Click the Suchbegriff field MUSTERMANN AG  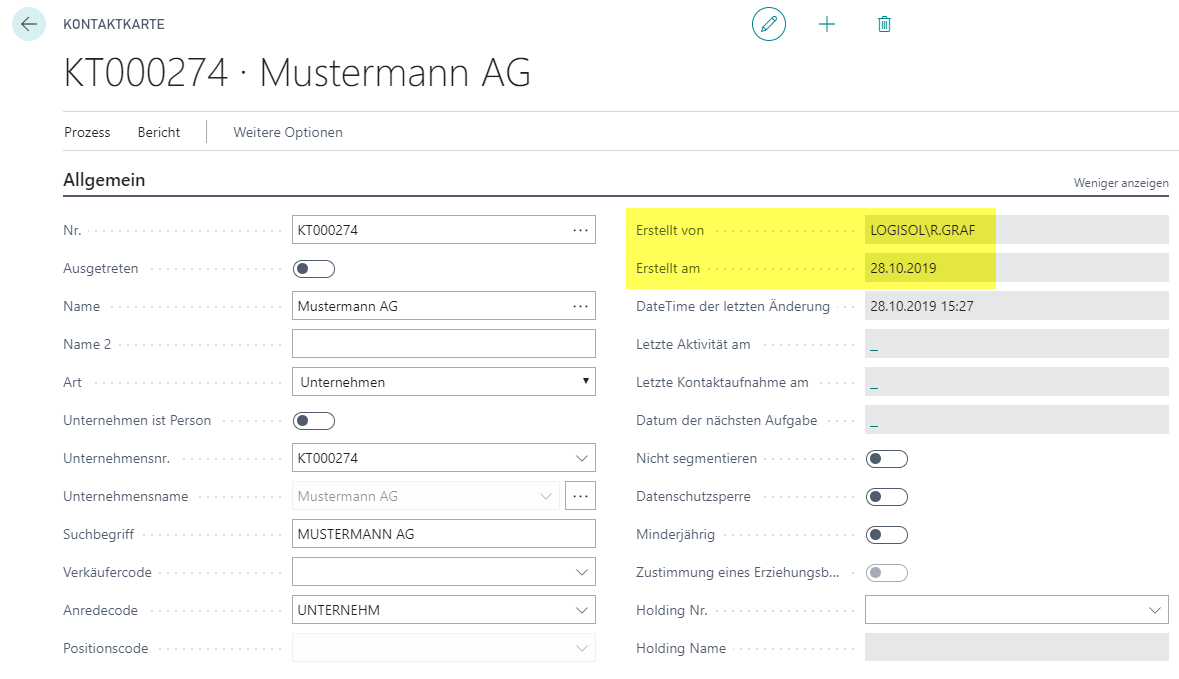[x=444, y=534]
